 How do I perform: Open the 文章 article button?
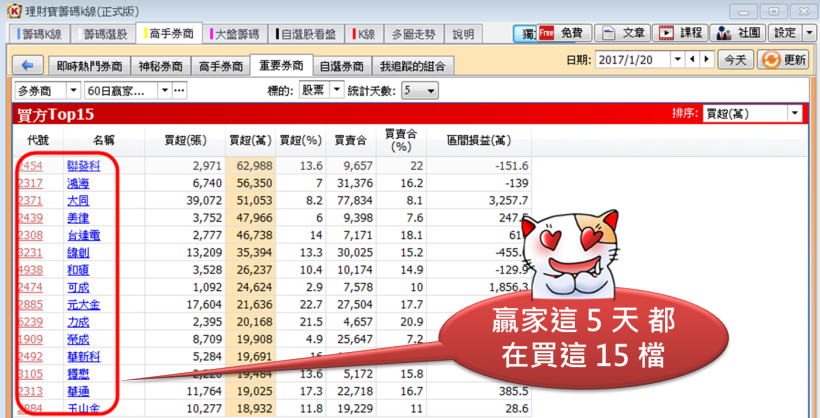pyautogui.click(x=625, y=33)
